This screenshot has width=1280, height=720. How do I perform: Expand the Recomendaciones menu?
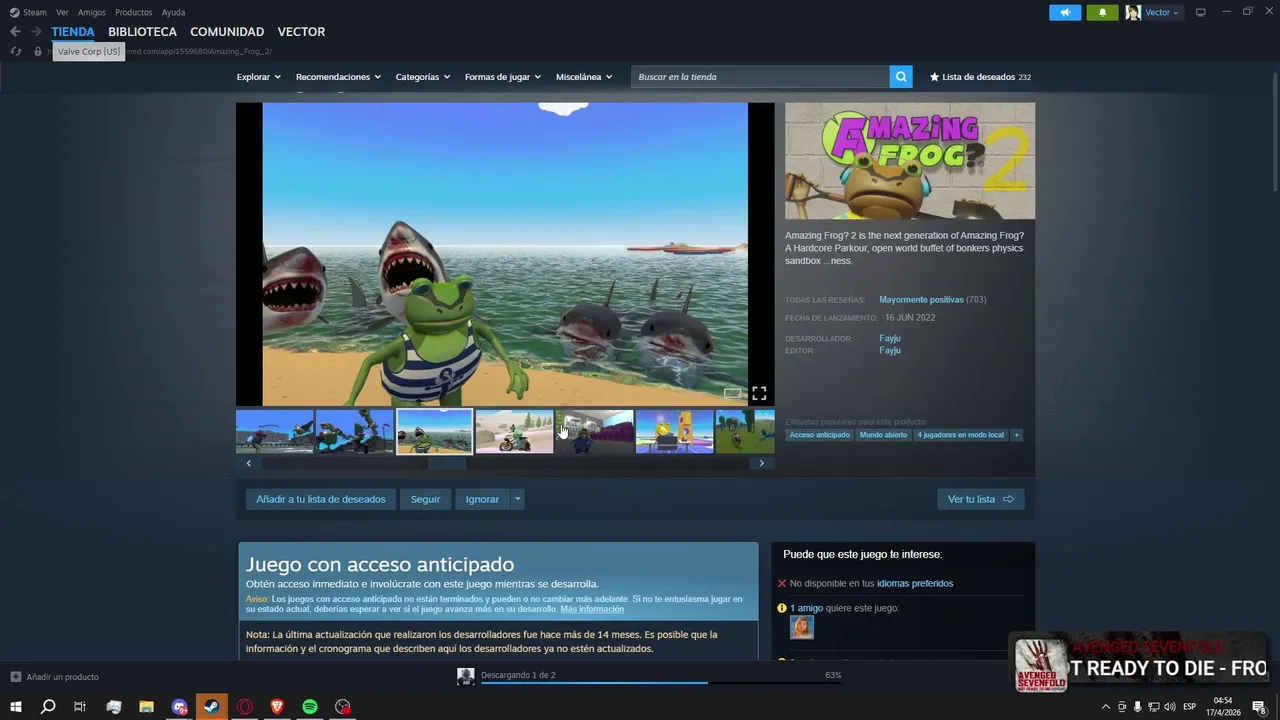(x=338, y=77)
